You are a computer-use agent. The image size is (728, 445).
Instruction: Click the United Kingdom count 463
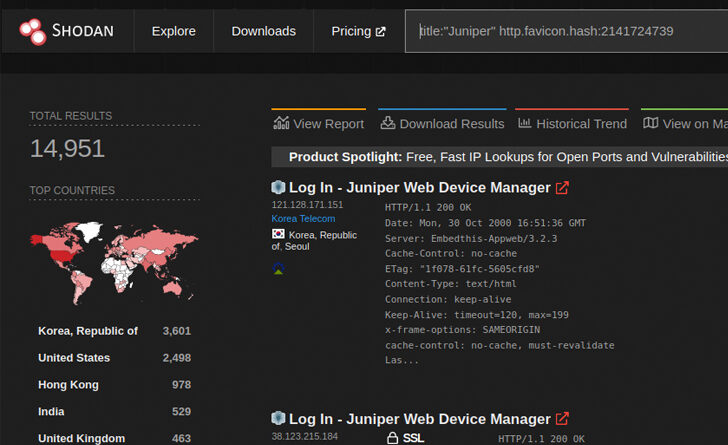pyautogui.click(x=181, y=438)
